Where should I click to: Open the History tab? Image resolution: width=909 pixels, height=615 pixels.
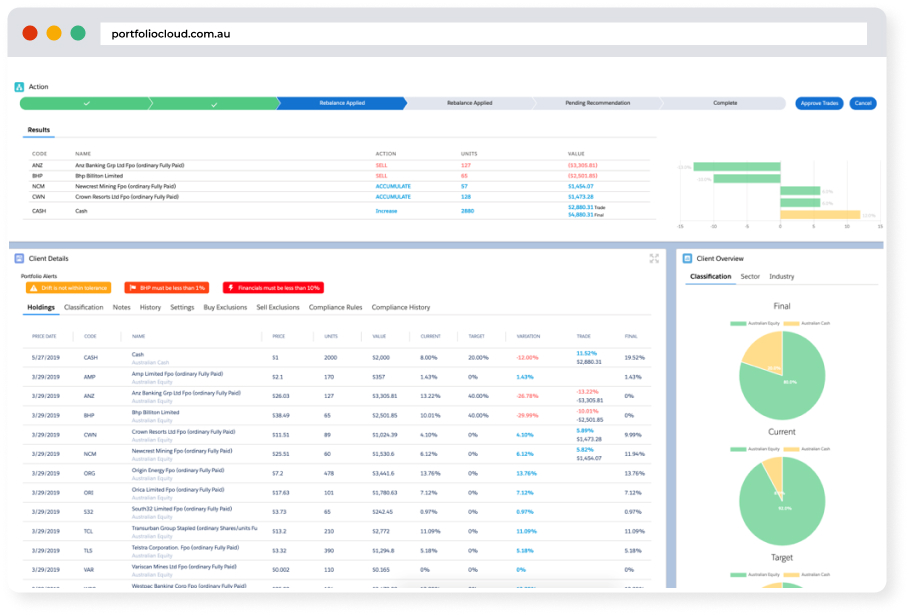150,307
